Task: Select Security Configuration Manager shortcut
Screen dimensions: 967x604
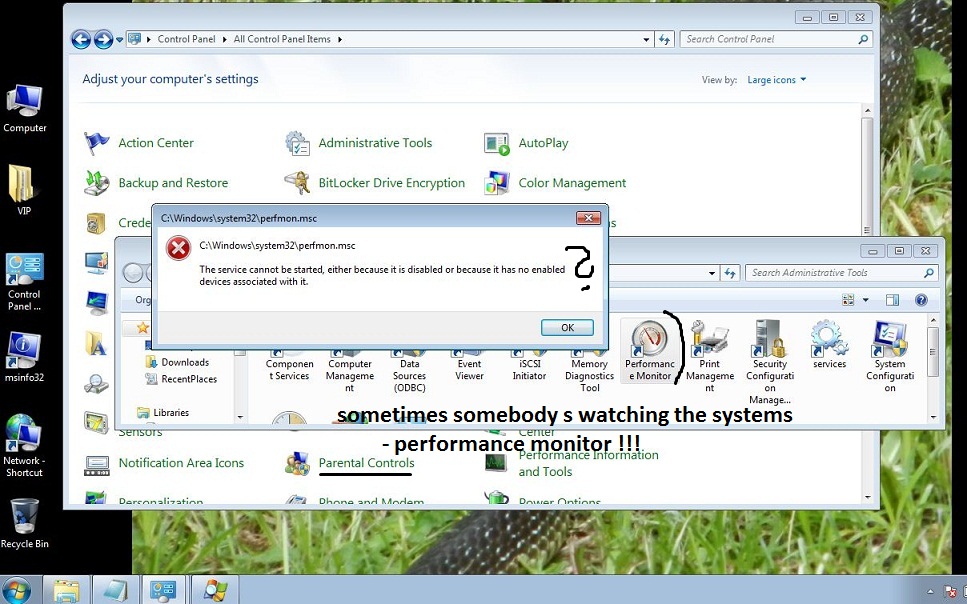Action: pyautogui.click(x=770, y=362)
